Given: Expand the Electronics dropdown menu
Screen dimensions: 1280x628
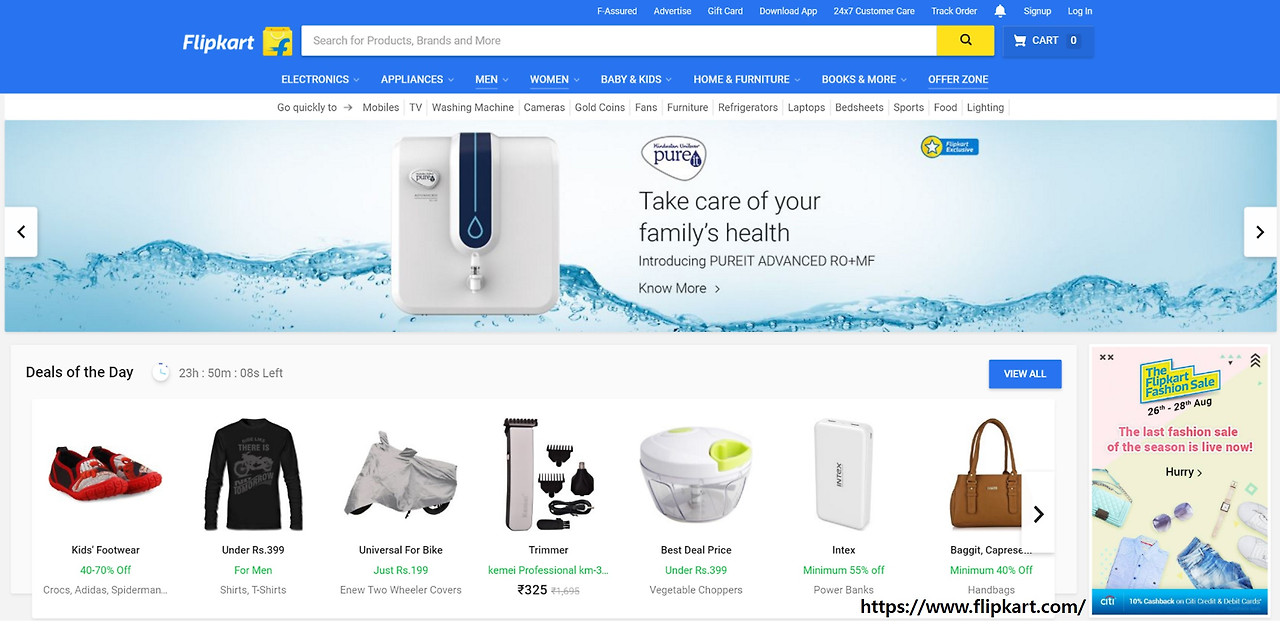Looking at the screenshot, I should coord(320,79).
